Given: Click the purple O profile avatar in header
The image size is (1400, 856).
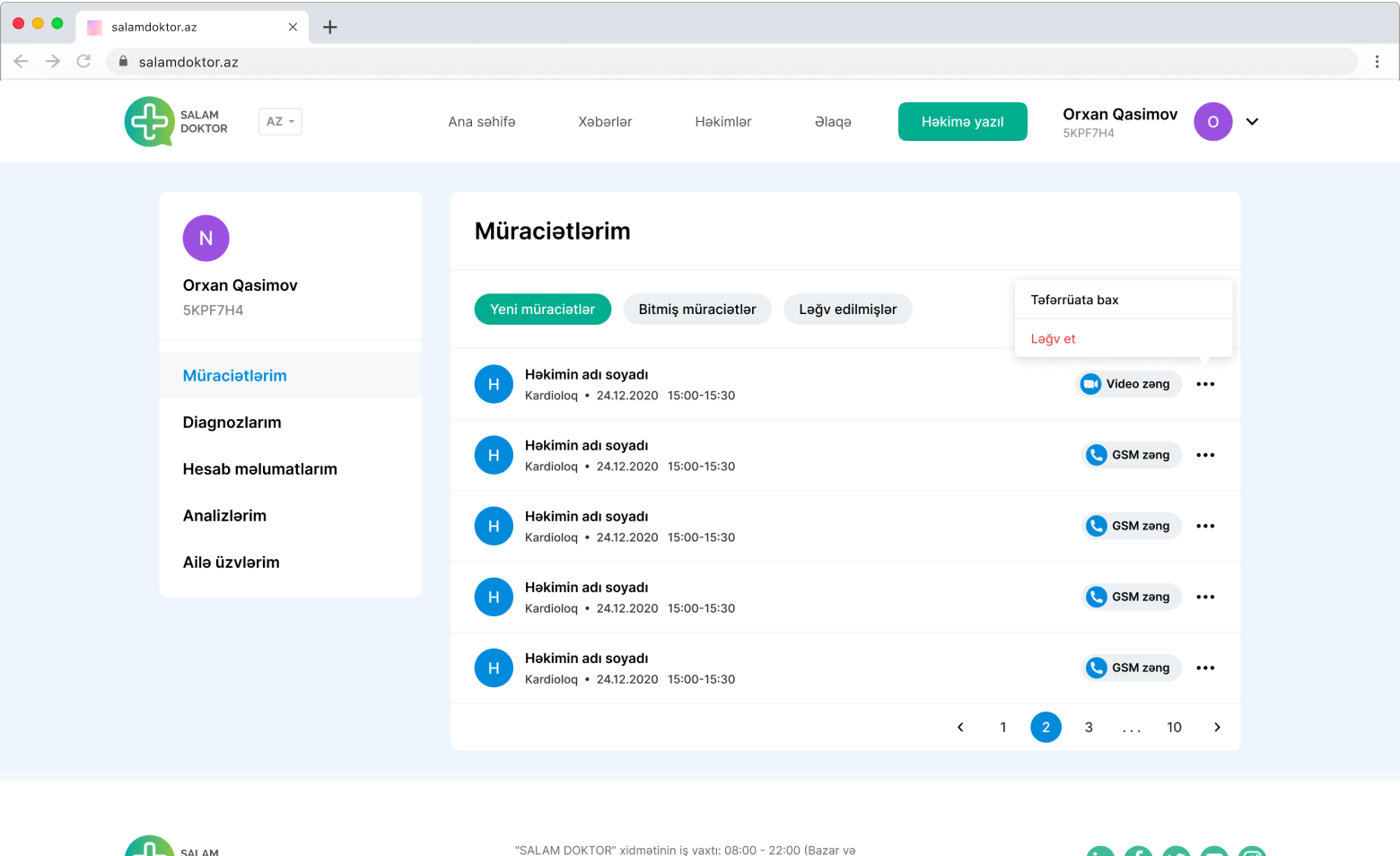Looking at the screenshot, I should (x=1212, y=122).
